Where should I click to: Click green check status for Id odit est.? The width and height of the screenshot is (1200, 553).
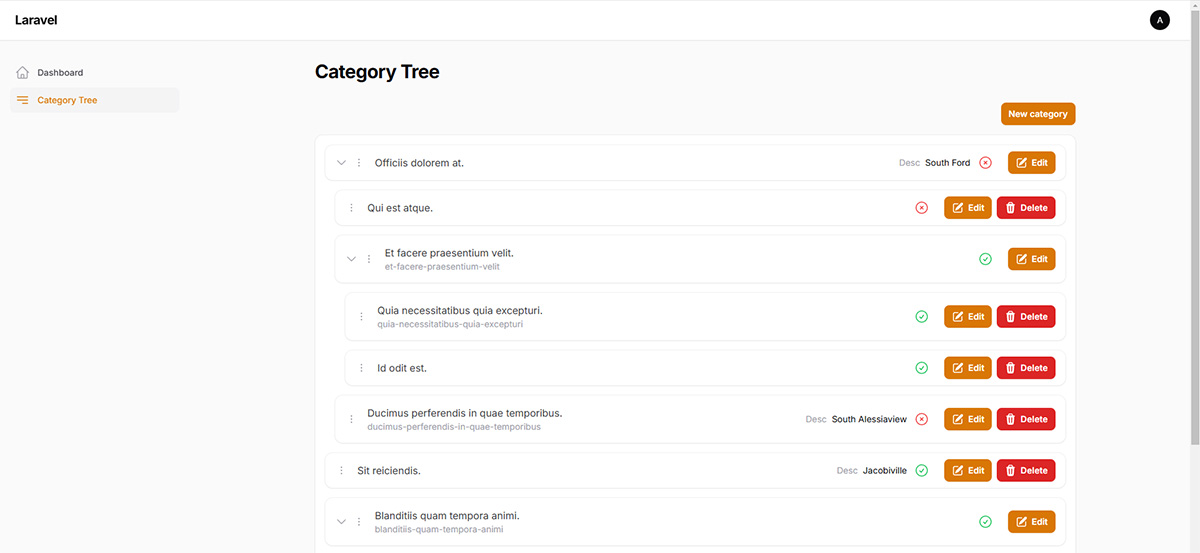click(x=922, y=368)
